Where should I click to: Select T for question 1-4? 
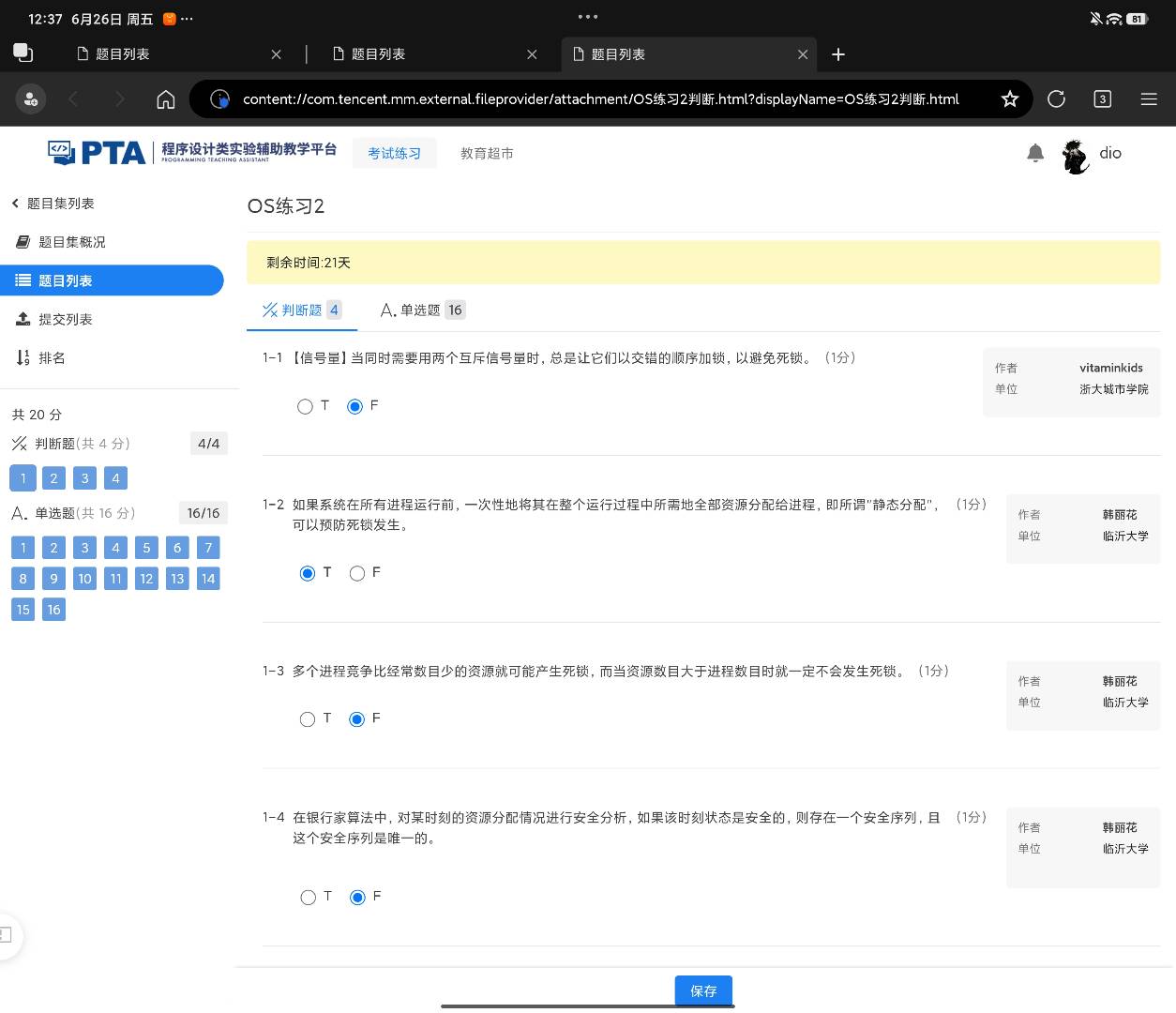click(x=308, y=898)
